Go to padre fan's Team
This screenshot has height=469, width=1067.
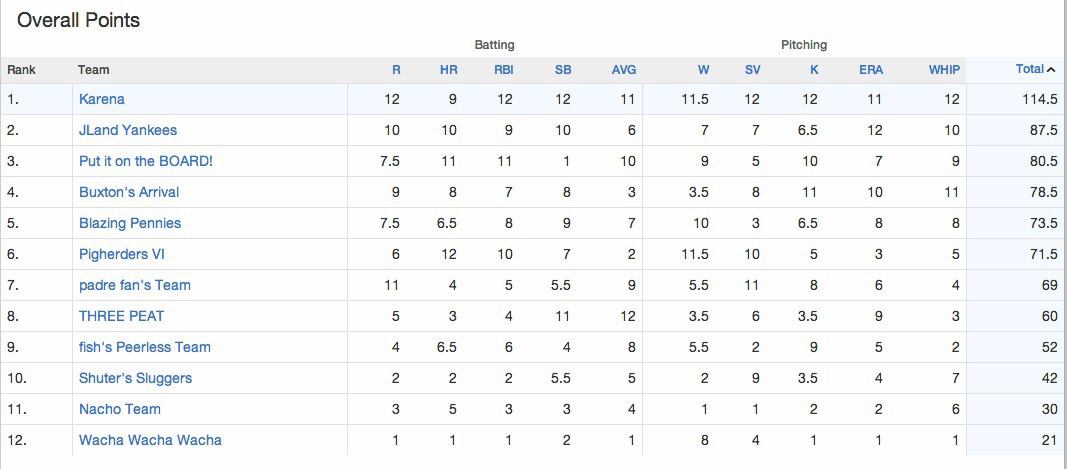point(134,285)
